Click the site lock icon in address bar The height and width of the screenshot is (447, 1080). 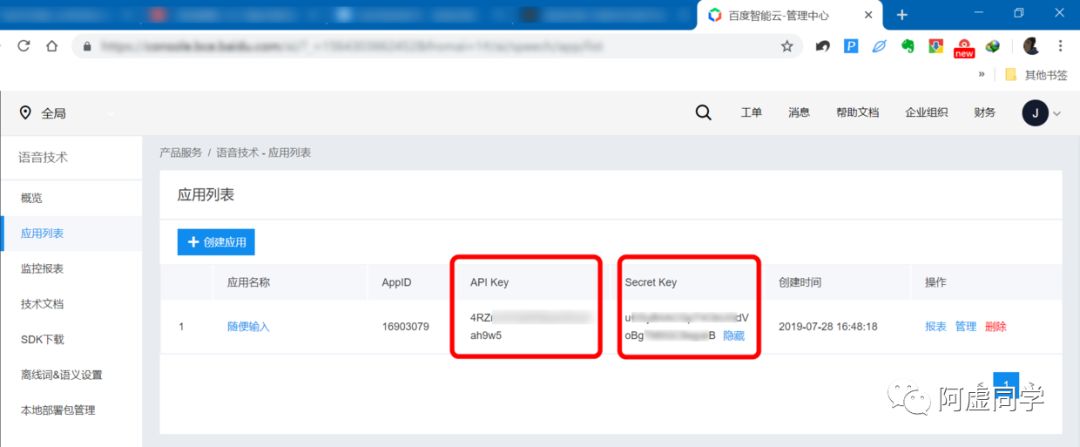(x=87, y=46)
